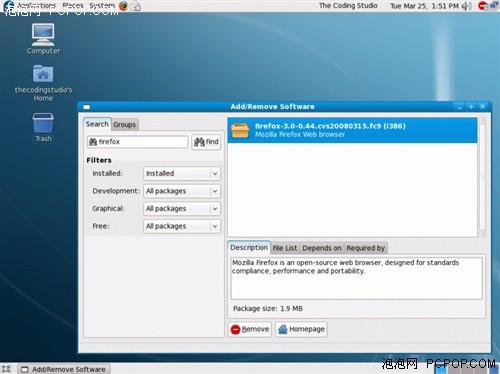
Task: Launch Firefox from the top panel
Action: 123,6
